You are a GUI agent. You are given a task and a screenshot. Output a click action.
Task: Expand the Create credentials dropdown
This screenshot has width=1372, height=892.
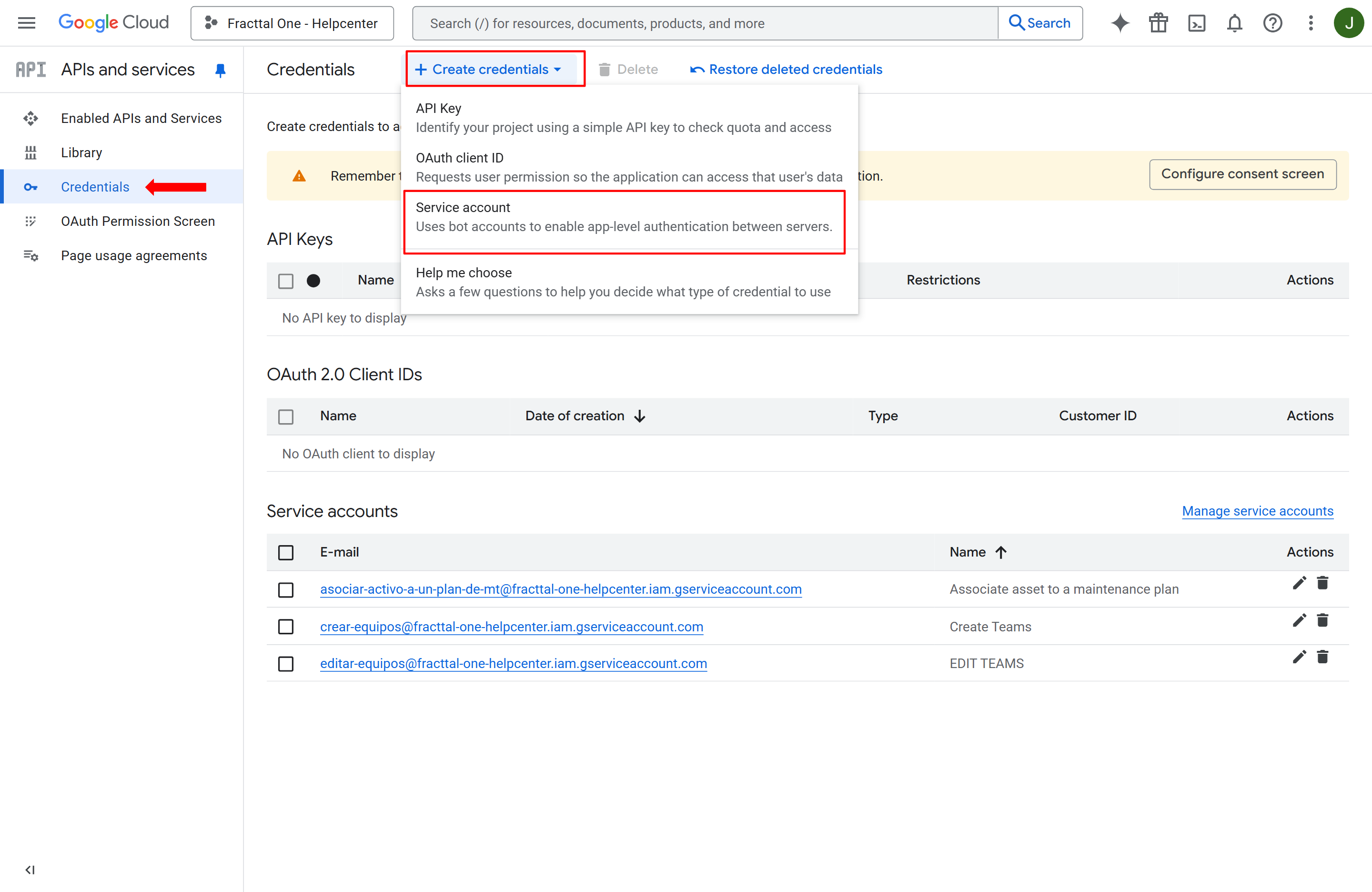(x=489, y=69)
